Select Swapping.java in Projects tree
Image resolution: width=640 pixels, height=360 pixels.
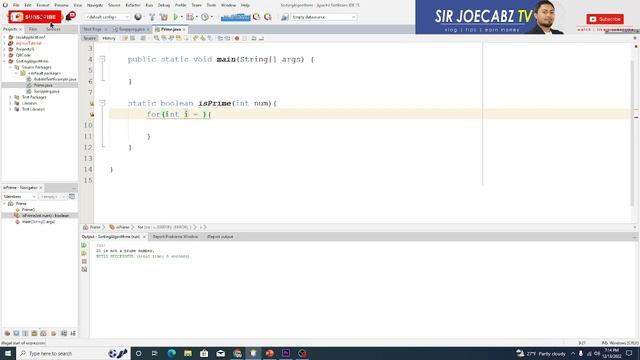click(x=46, y=91)
